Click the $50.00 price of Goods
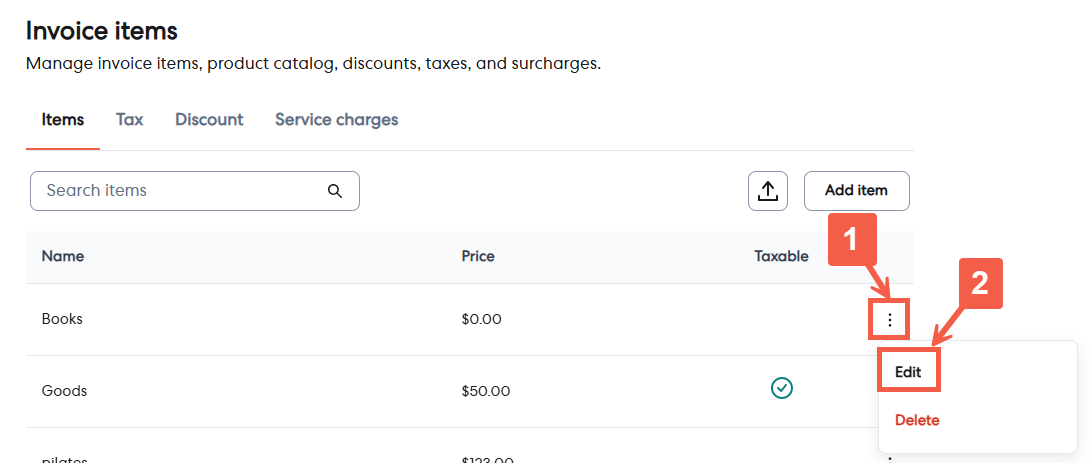This screenshot has height=463, width=1092. pos(486,391)
